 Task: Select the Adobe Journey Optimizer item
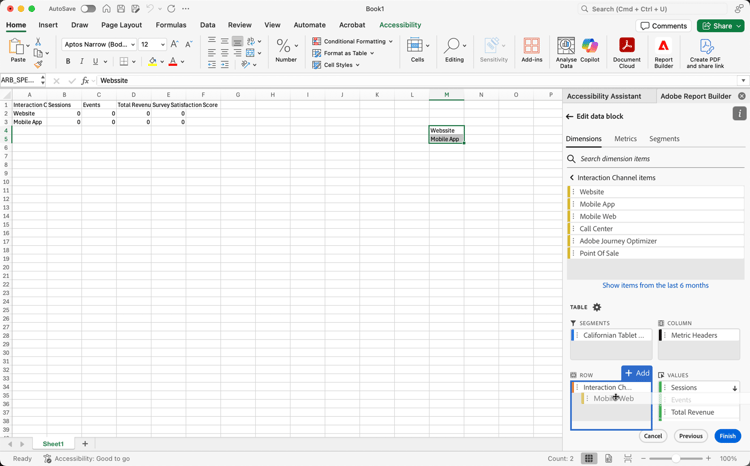[x=655, y=241]
